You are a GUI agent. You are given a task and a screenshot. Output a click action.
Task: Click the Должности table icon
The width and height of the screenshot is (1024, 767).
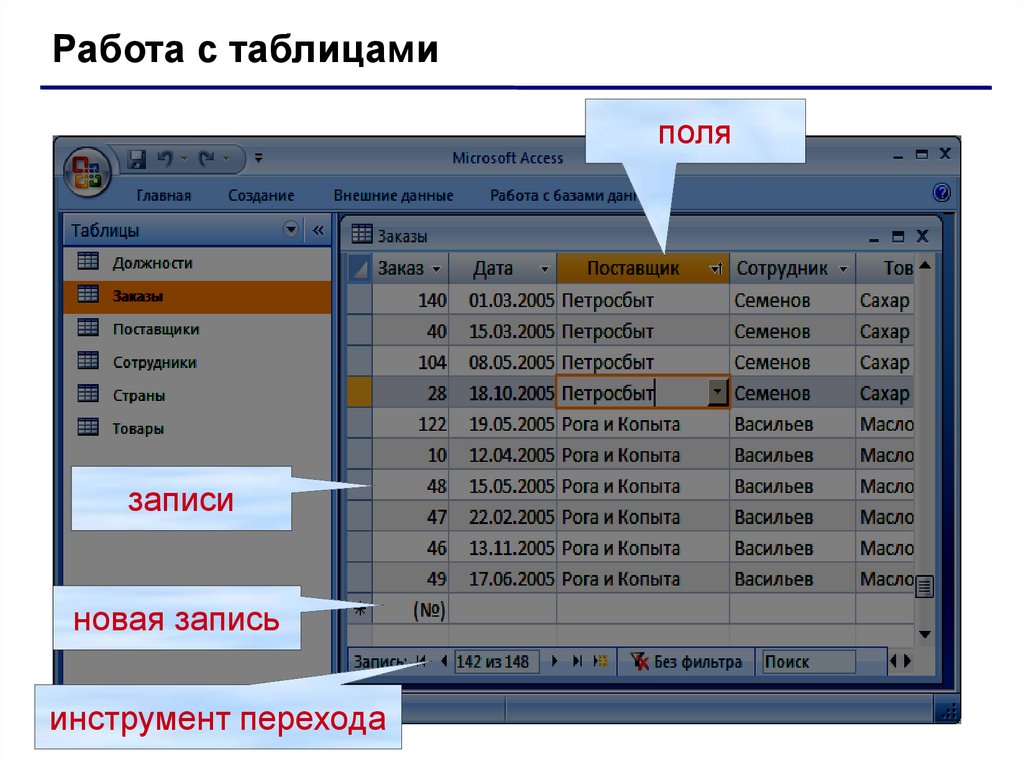(88, 261)
